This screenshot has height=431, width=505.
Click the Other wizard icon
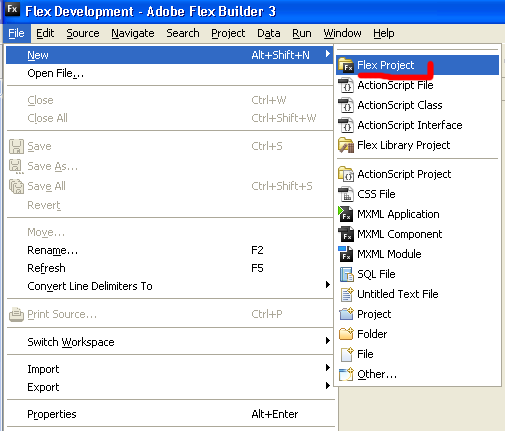346,374
